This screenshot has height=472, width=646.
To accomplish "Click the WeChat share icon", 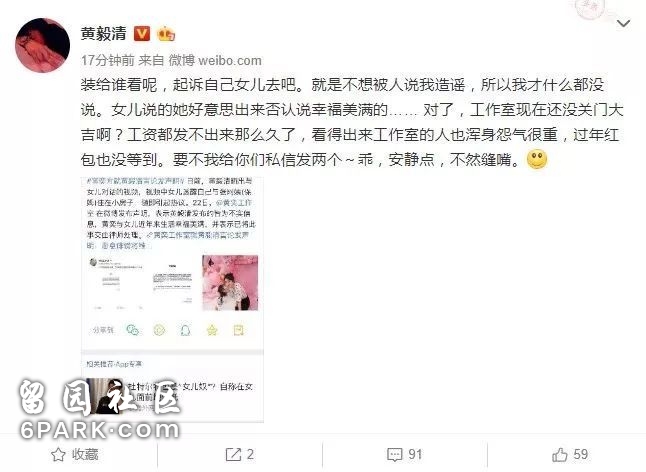I will click(x=133, y=330).
